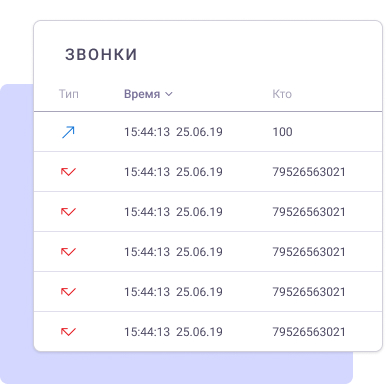Image resolution: width=390 pixels, height=384 pixels.
Task: Sort calls by the Время column header
Action: (x=142, y=94)
